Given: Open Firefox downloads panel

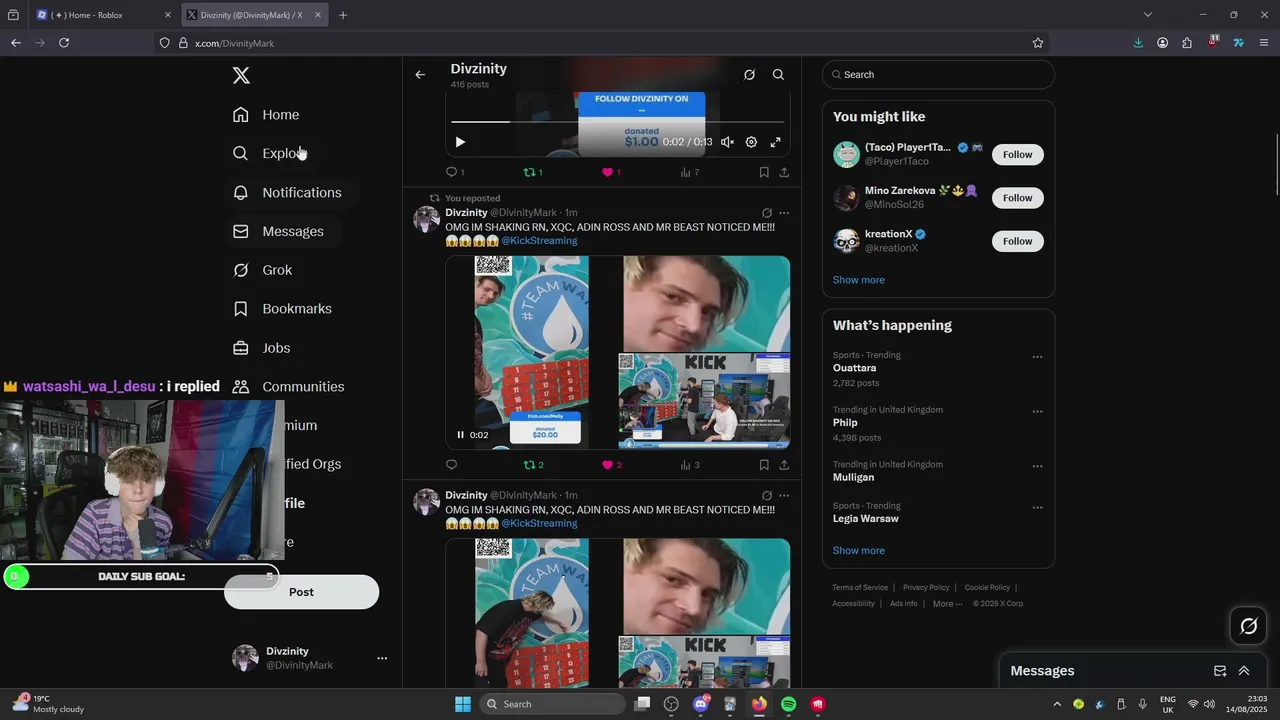Looking at the screenshot, I should tap(1138, 43).
